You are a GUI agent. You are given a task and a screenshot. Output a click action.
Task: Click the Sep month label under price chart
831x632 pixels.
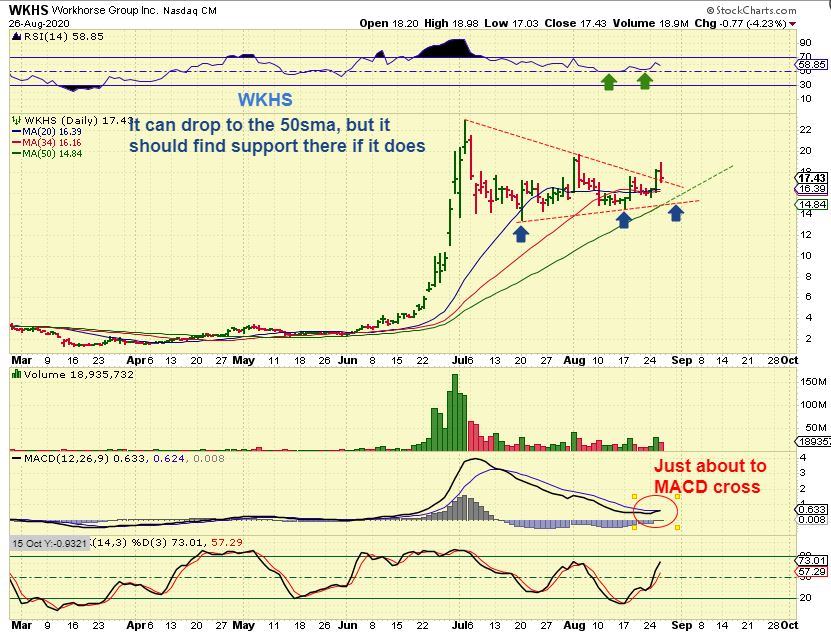pyautogui.click(x=682, y=360)
